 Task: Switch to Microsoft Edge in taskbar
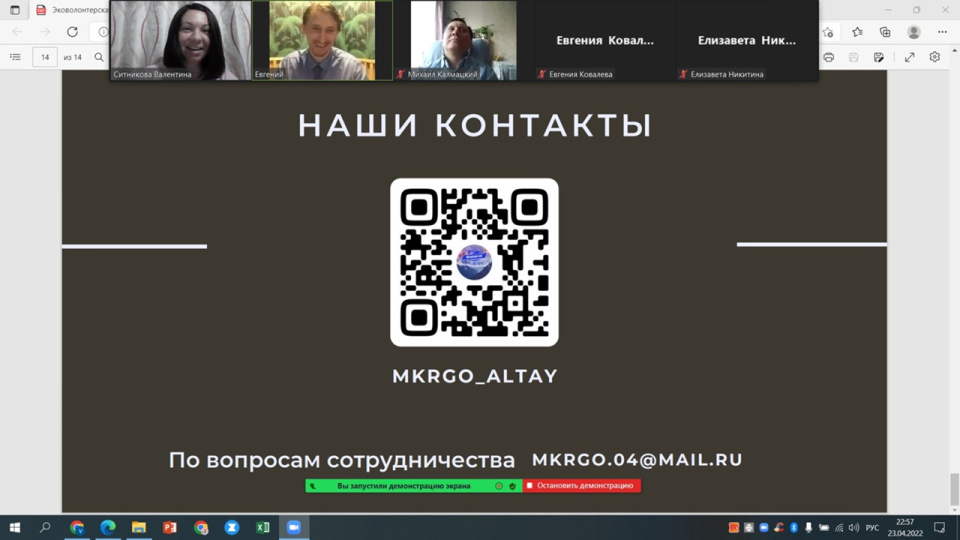[x=108, y=527]
